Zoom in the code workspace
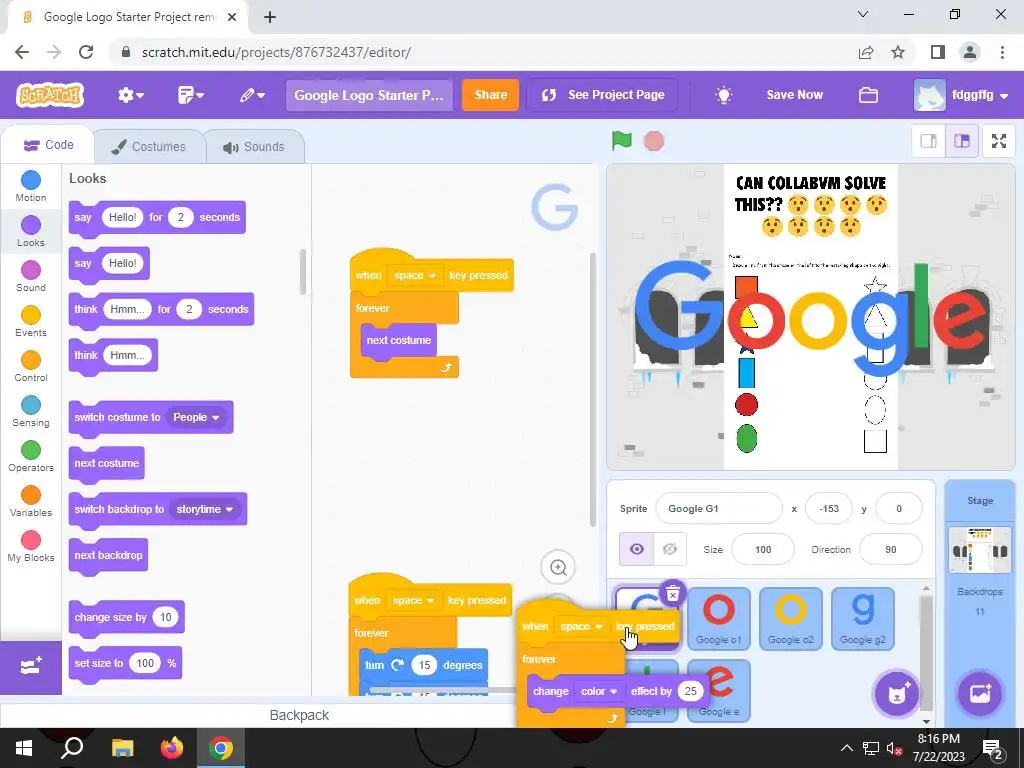Screen dimensions: 1024x768 (558, 568)
